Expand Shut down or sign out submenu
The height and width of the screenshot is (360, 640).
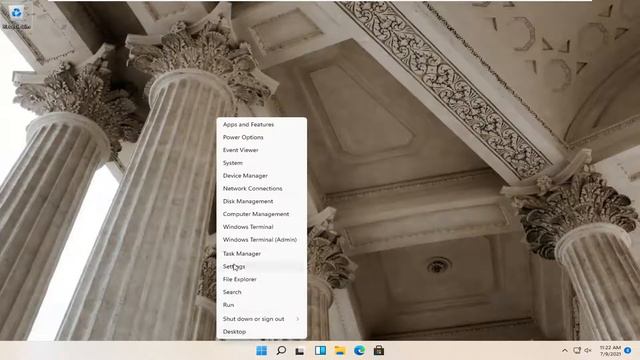pos(262,319)
